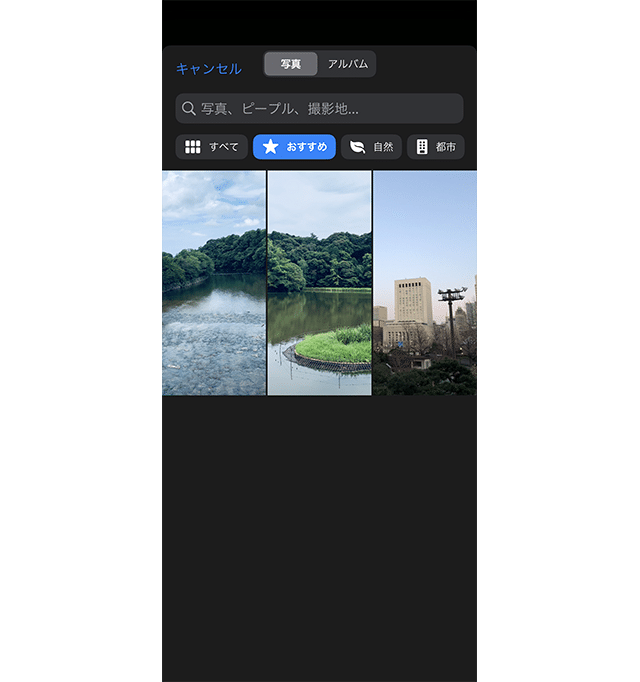The image size is (640, 682).
Task: Click the star icon for おすすめ
Action: 270,147
